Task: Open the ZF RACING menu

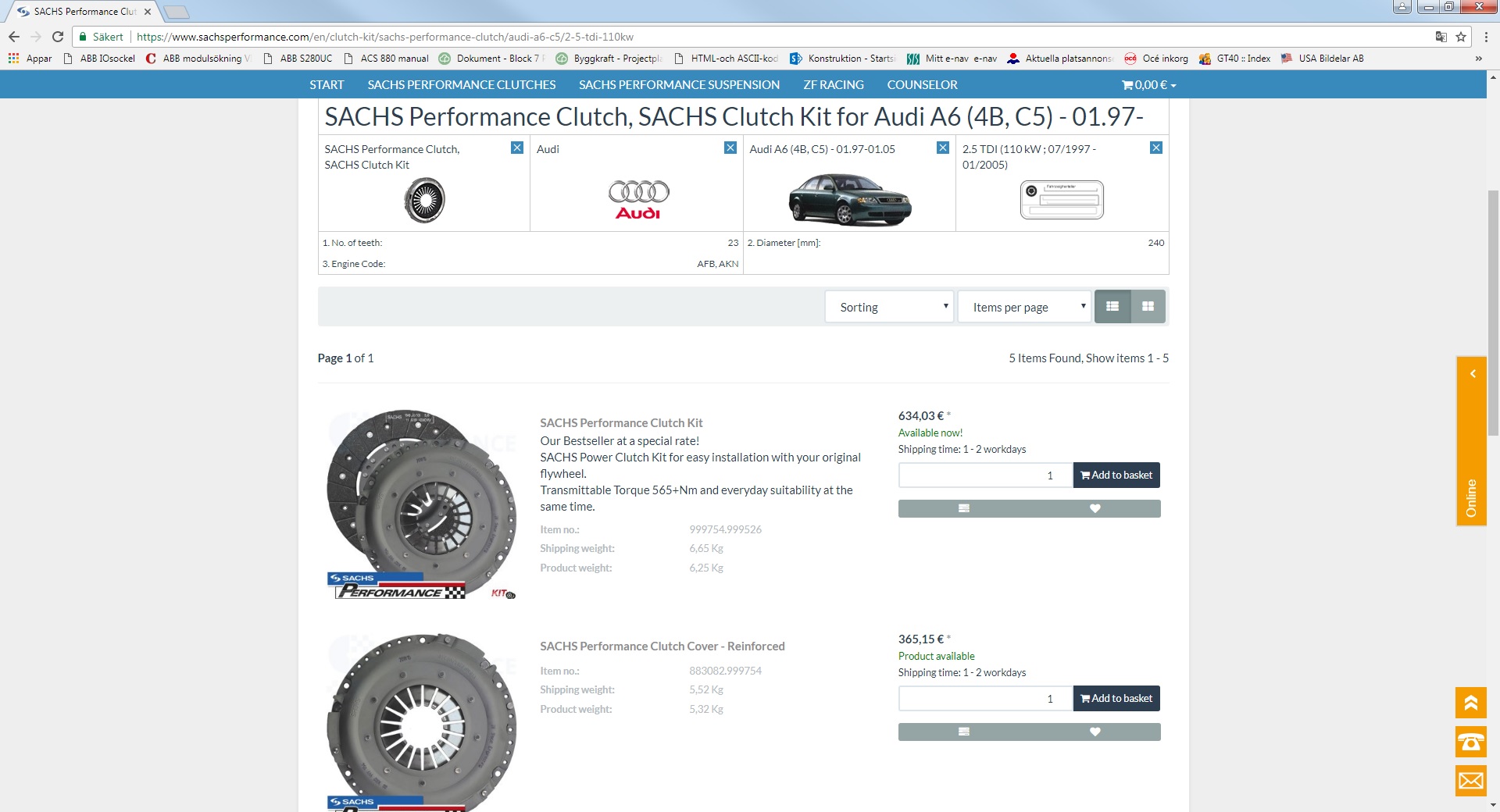Action: click(834, 84)
